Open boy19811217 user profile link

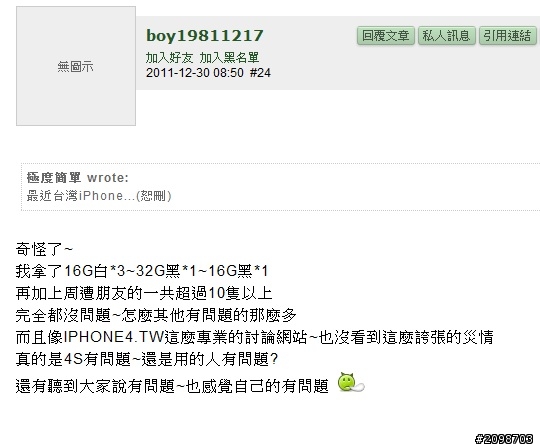point(205,35)
